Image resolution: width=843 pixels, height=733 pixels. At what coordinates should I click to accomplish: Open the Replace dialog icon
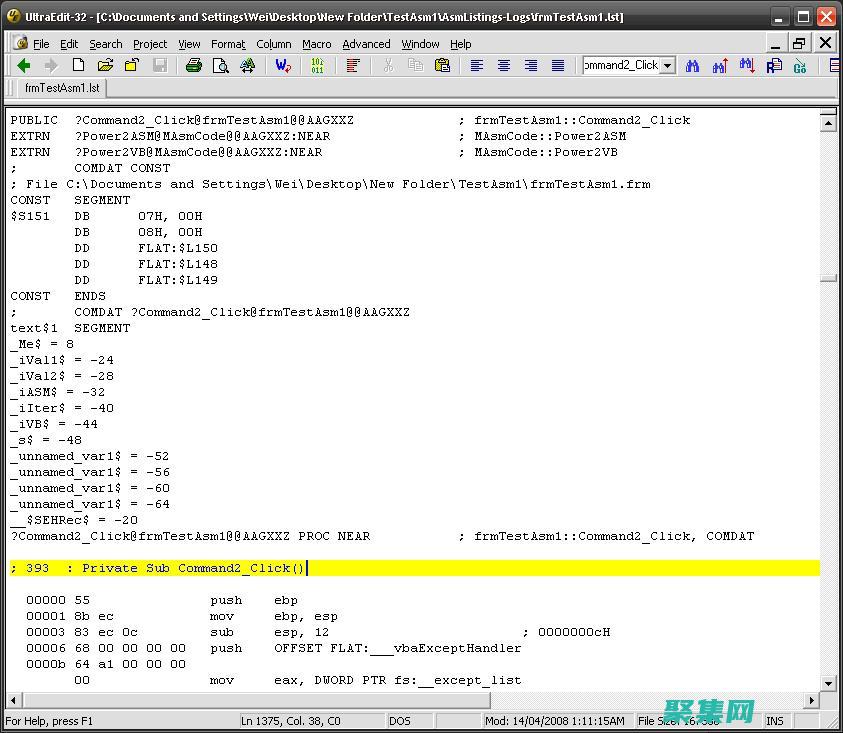(773, 65)
